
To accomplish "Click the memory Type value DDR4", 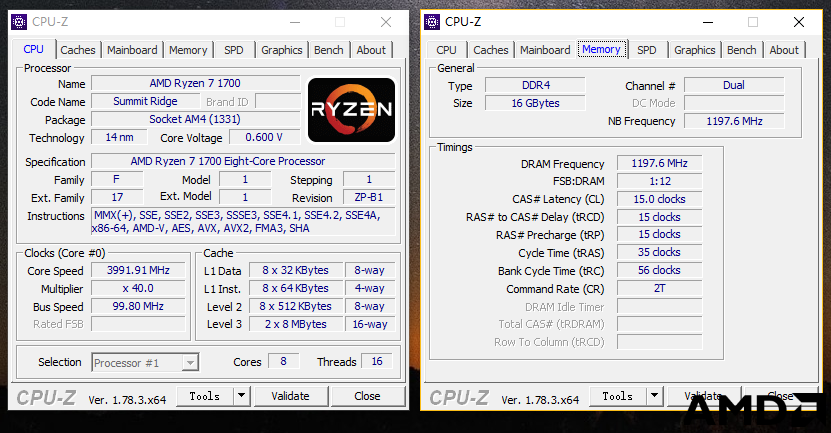I will pyautogui.click(x=536, y=85).
